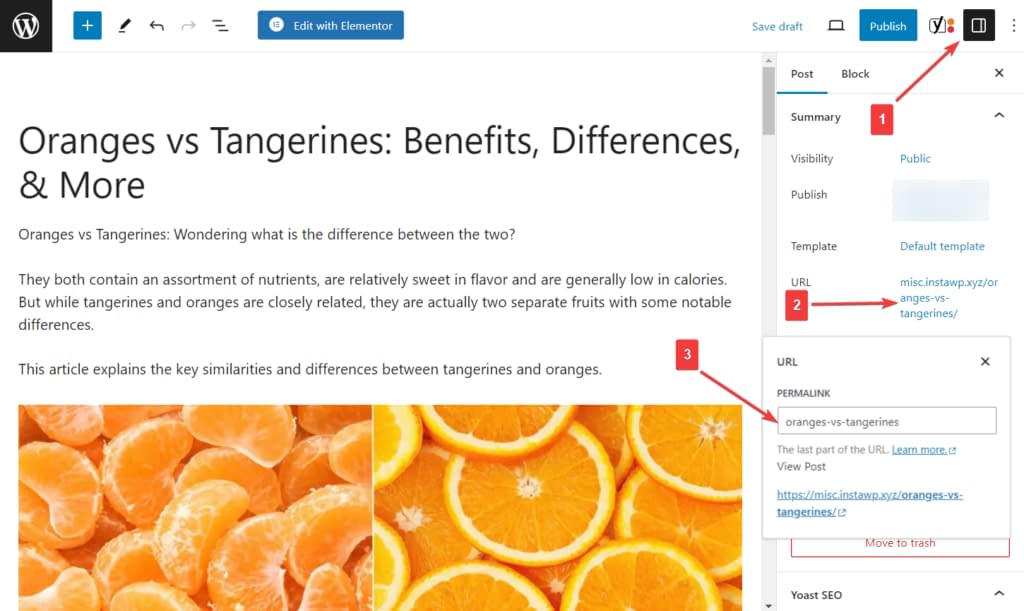
Task: Close the URL popover
Action: pyautogui.click(x=985, y=361)
